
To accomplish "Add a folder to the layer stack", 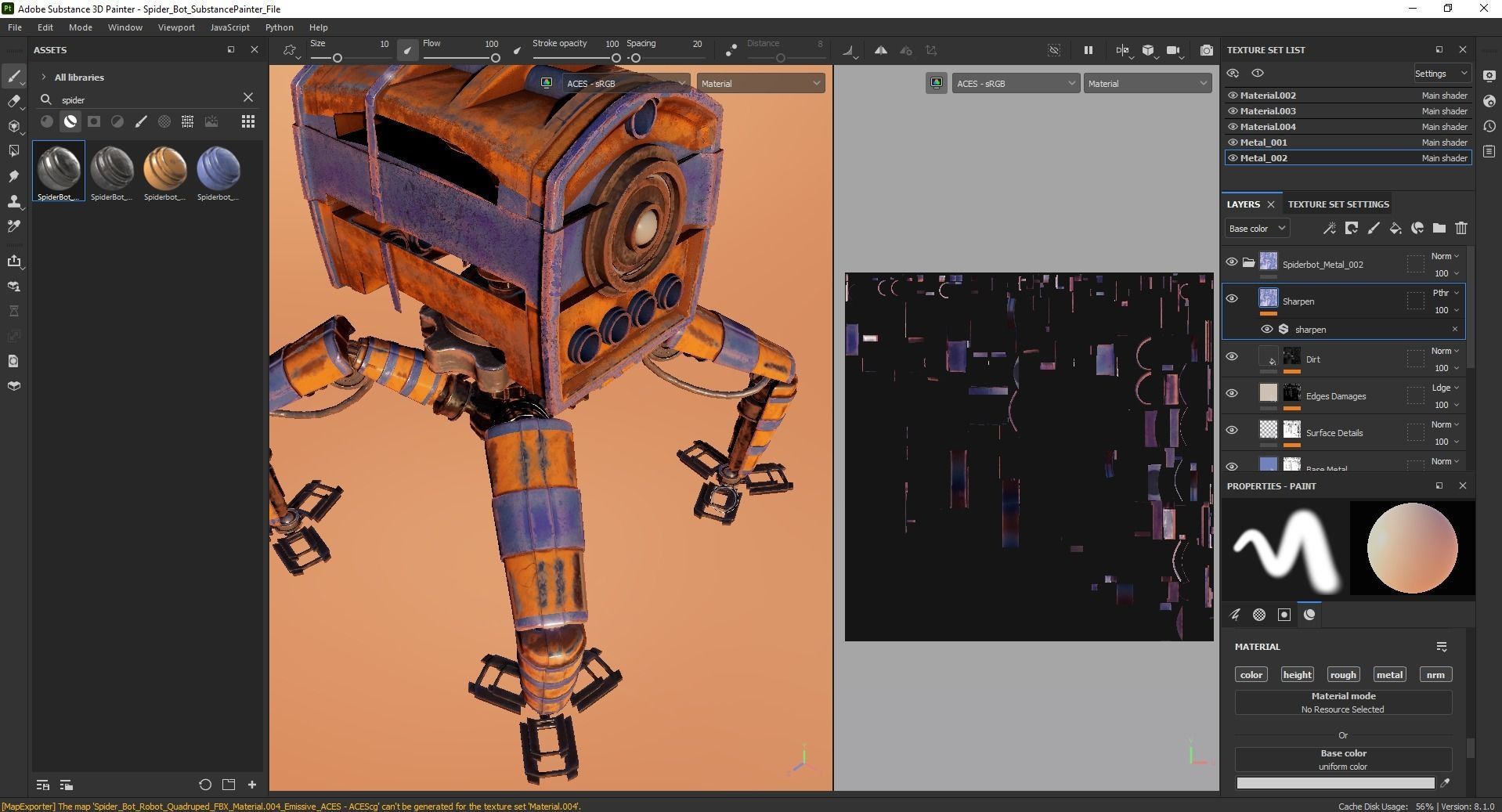I will 1439,229.
